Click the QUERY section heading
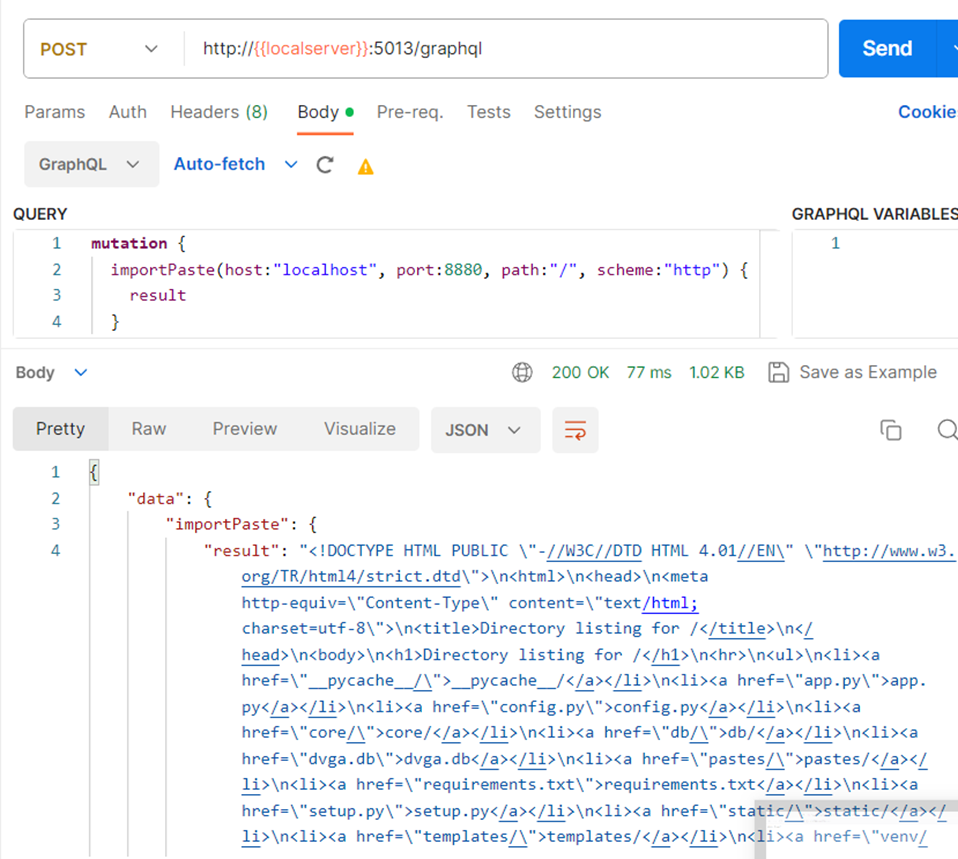 pos(40,214)
